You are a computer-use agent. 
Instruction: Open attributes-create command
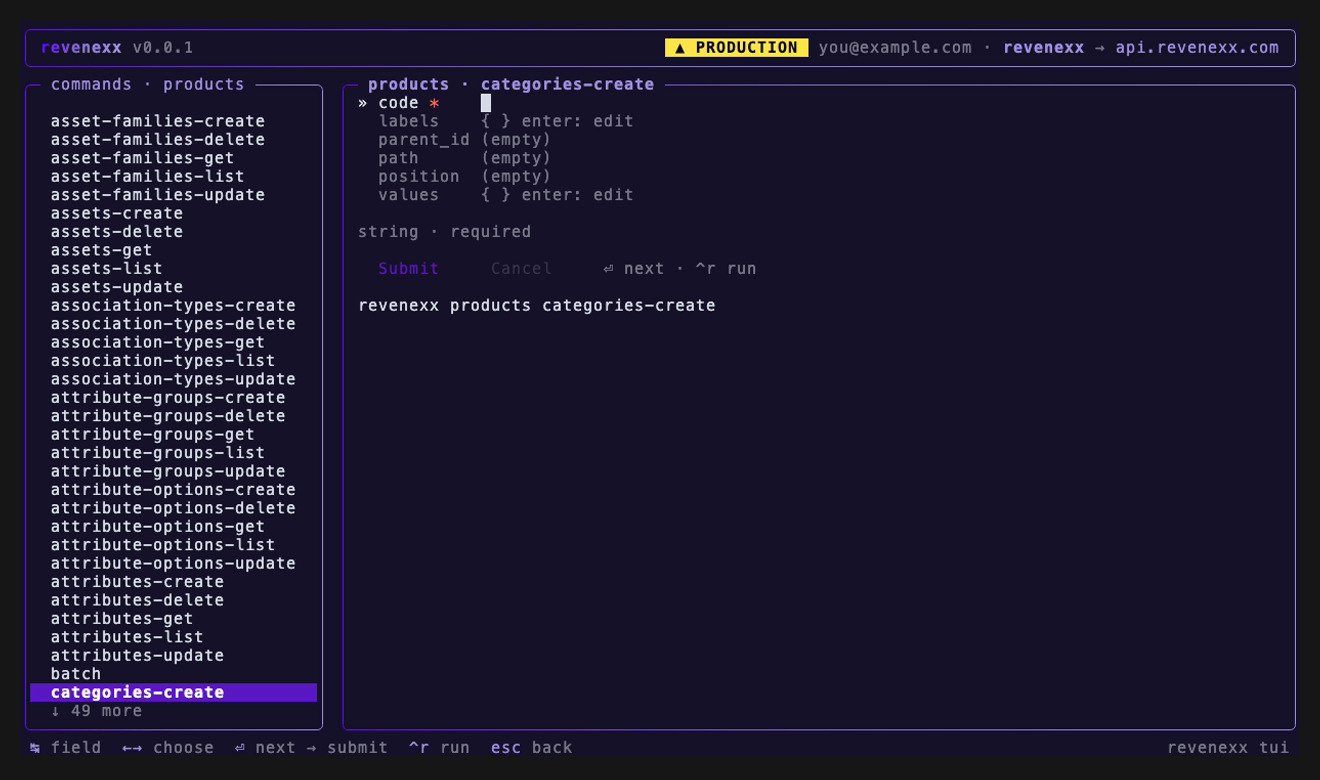click(x=137, y=581)
